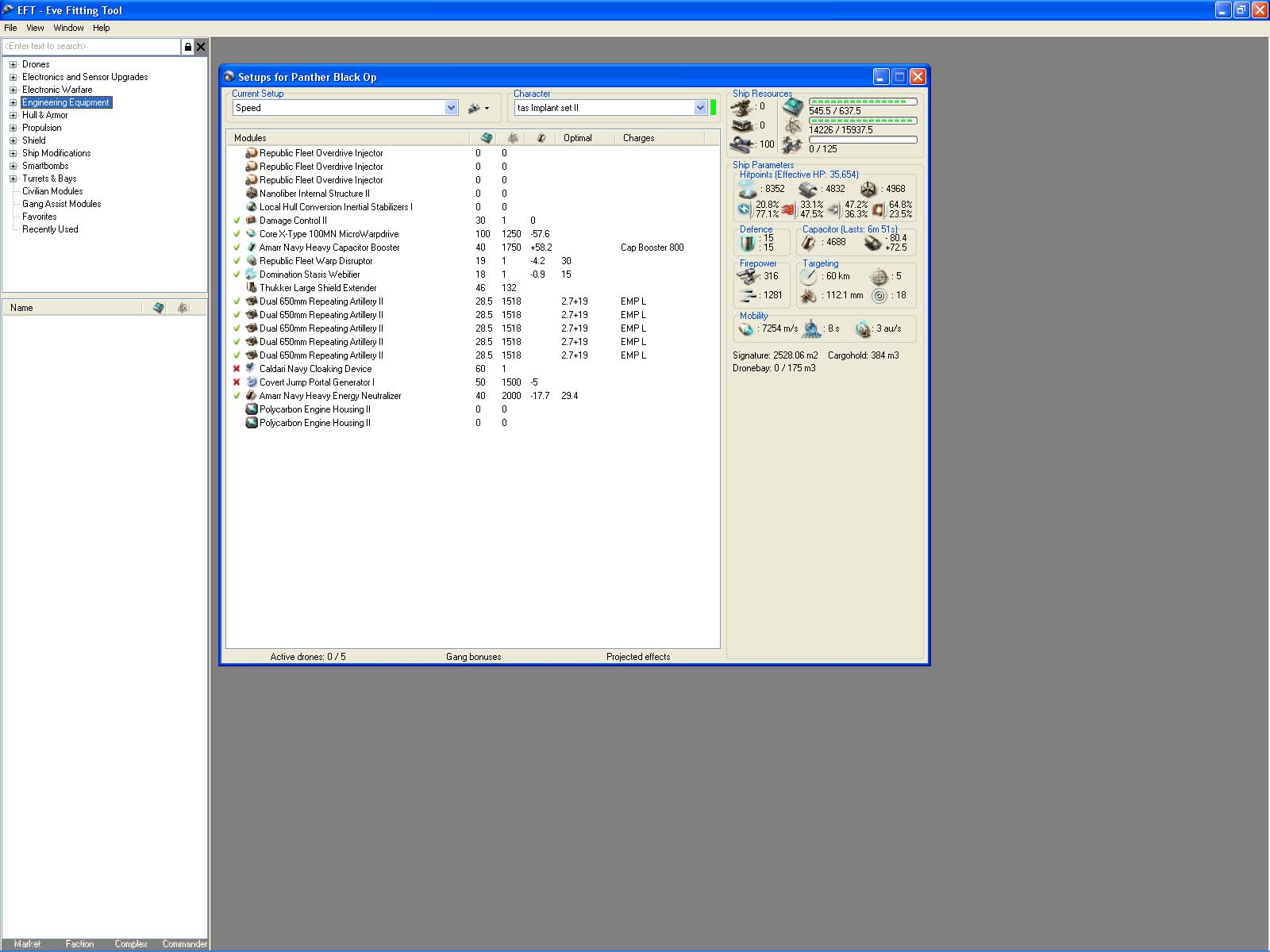Open the View menu

click(35, 28)
